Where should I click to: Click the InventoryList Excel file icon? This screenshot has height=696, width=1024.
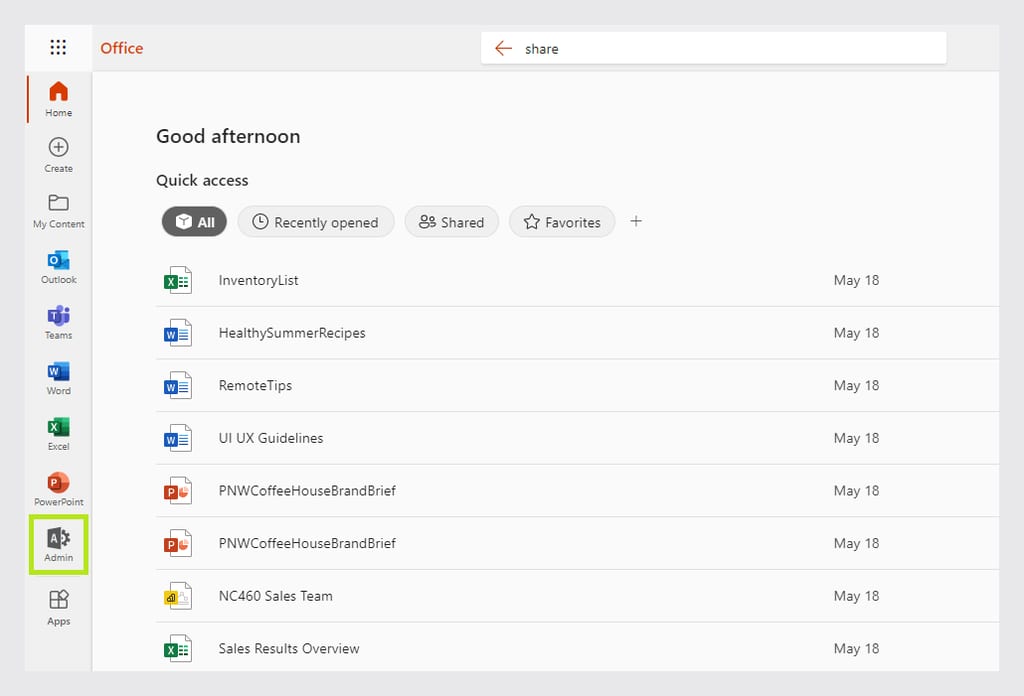[178, 281]
